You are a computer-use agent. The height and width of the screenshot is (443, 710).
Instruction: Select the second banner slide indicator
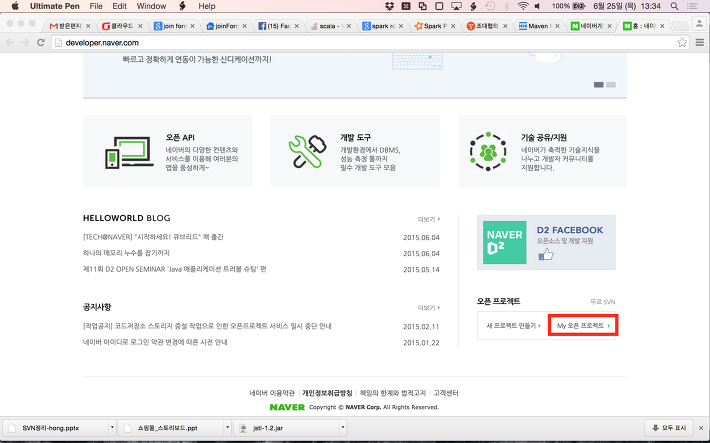click(611, 85)
